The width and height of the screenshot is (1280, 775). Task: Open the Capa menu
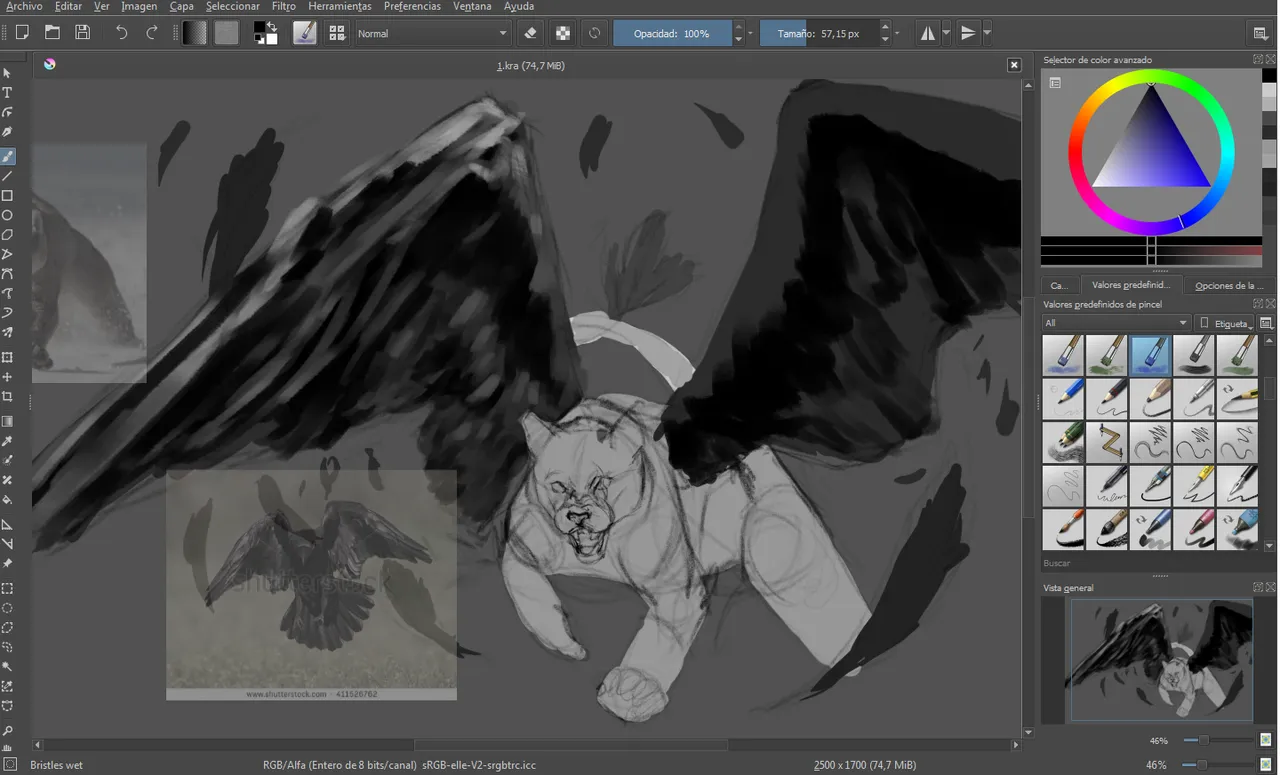[x=181, y=6]
